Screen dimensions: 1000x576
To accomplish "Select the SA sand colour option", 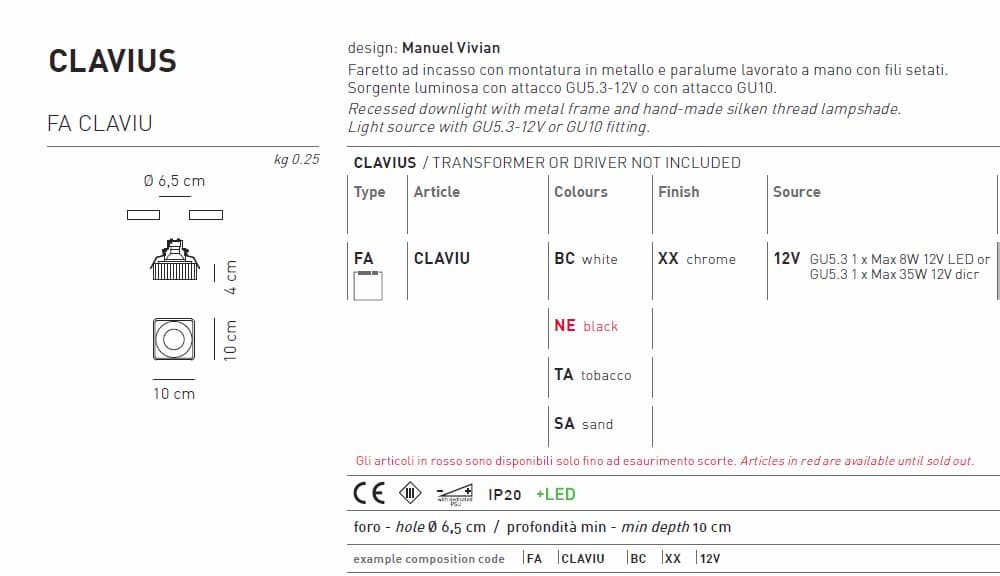I will 584,424.
